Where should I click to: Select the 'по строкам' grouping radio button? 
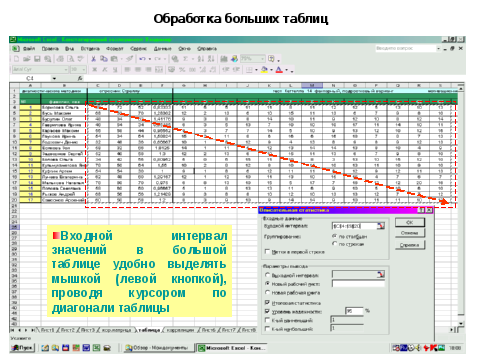point(335,244)
